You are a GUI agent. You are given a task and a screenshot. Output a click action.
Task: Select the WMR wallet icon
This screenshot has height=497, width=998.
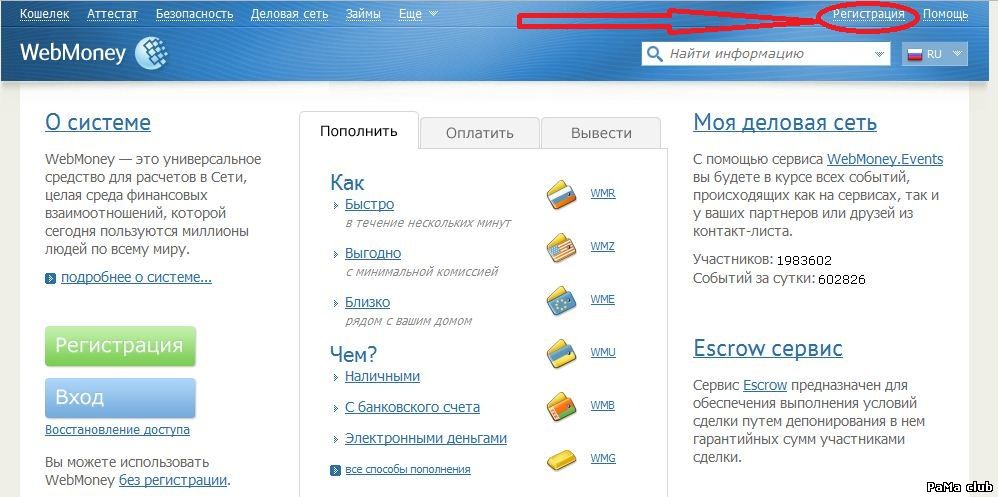click(x=561, y=195)
